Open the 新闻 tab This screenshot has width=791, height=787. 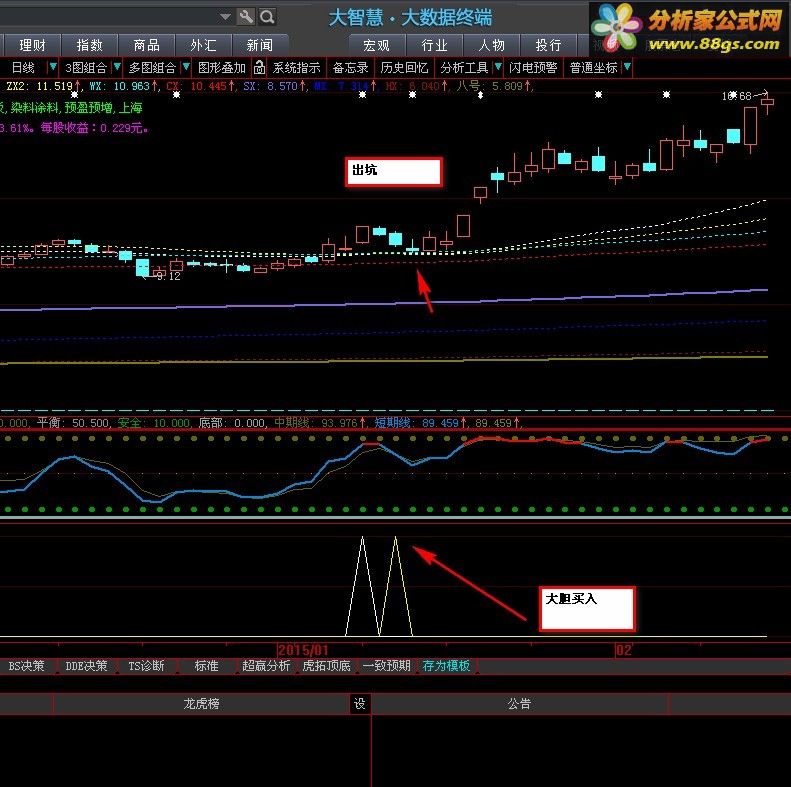260,45
